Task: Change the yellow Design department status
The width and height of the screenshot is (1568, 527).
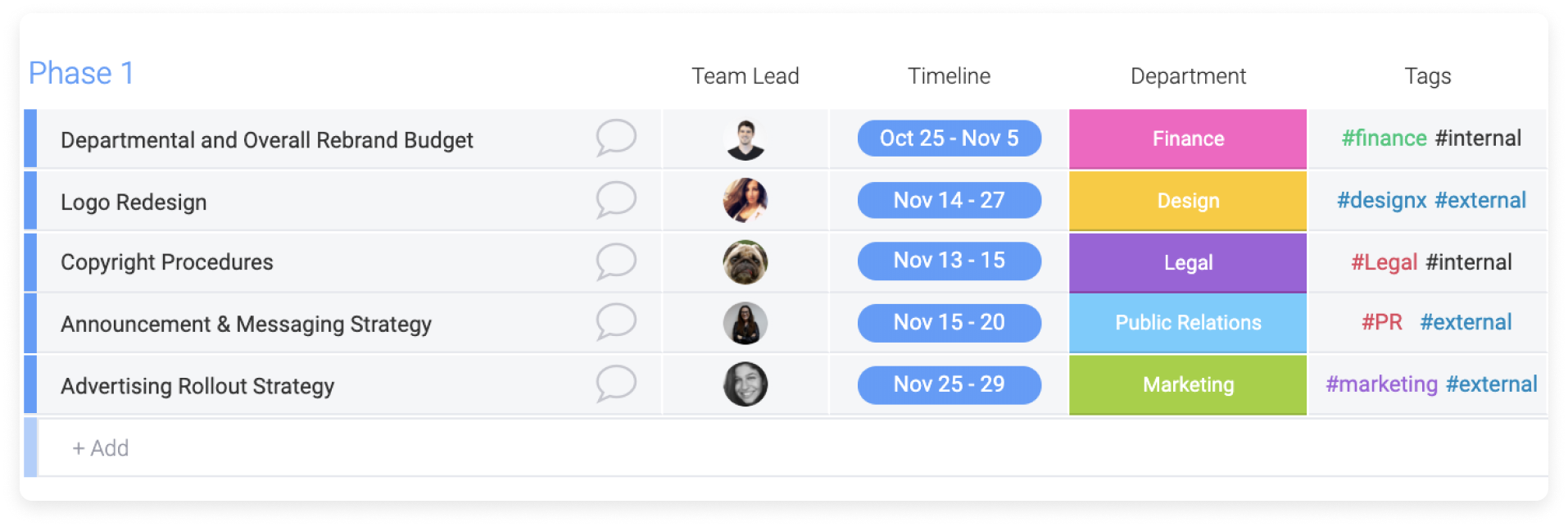Action: (x=1188, y=201)
